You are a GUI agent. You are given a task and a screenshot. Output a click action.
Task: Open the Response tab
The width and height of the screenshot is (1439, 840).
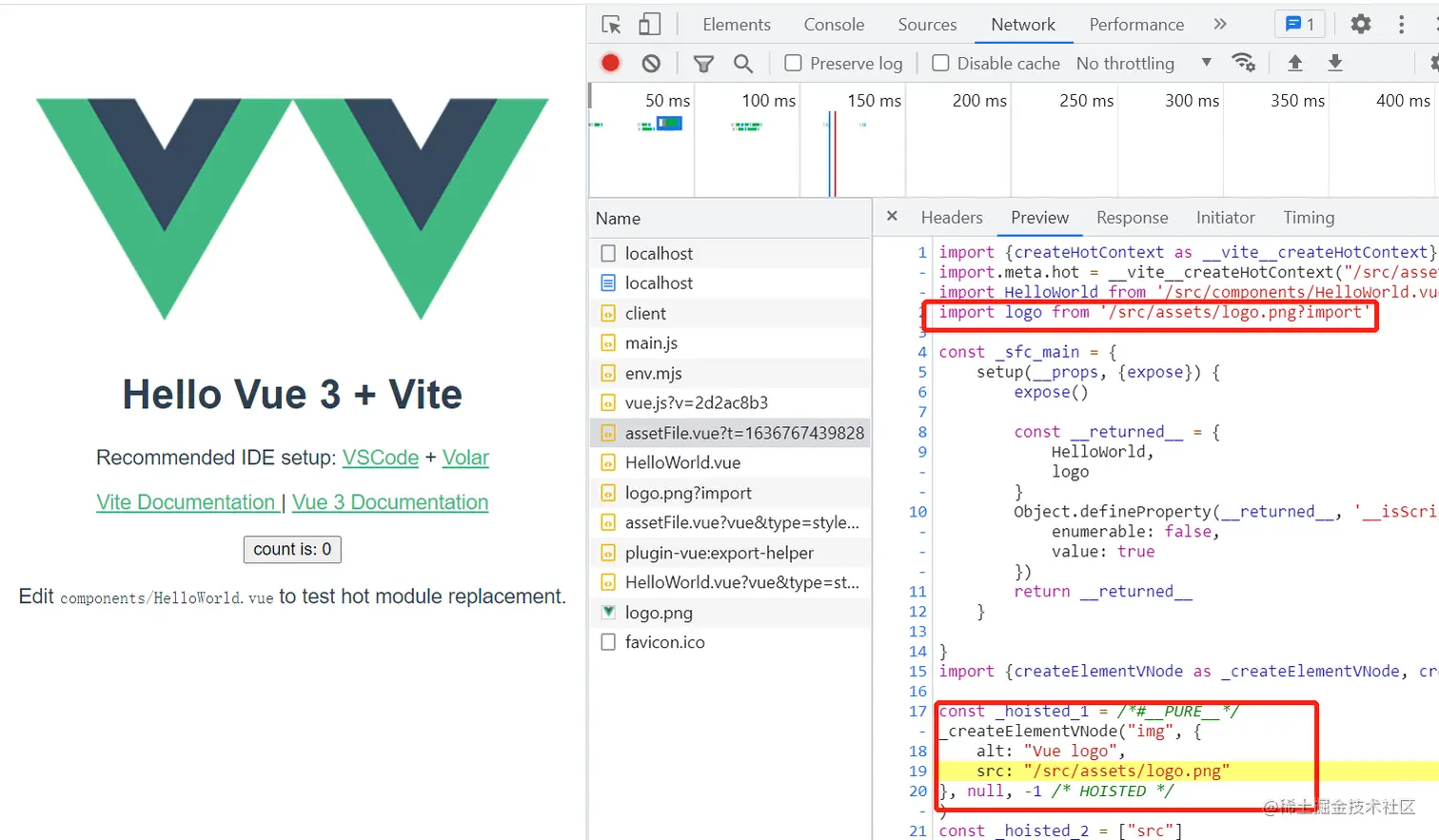pyautogui.click(x=1132, y=218)
